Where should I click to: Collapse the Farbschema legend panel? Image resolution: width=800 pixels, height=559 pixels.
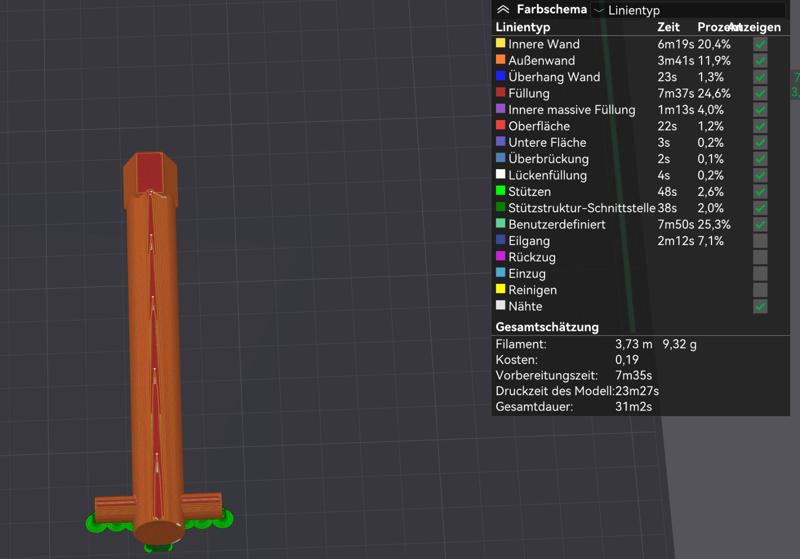503,9
